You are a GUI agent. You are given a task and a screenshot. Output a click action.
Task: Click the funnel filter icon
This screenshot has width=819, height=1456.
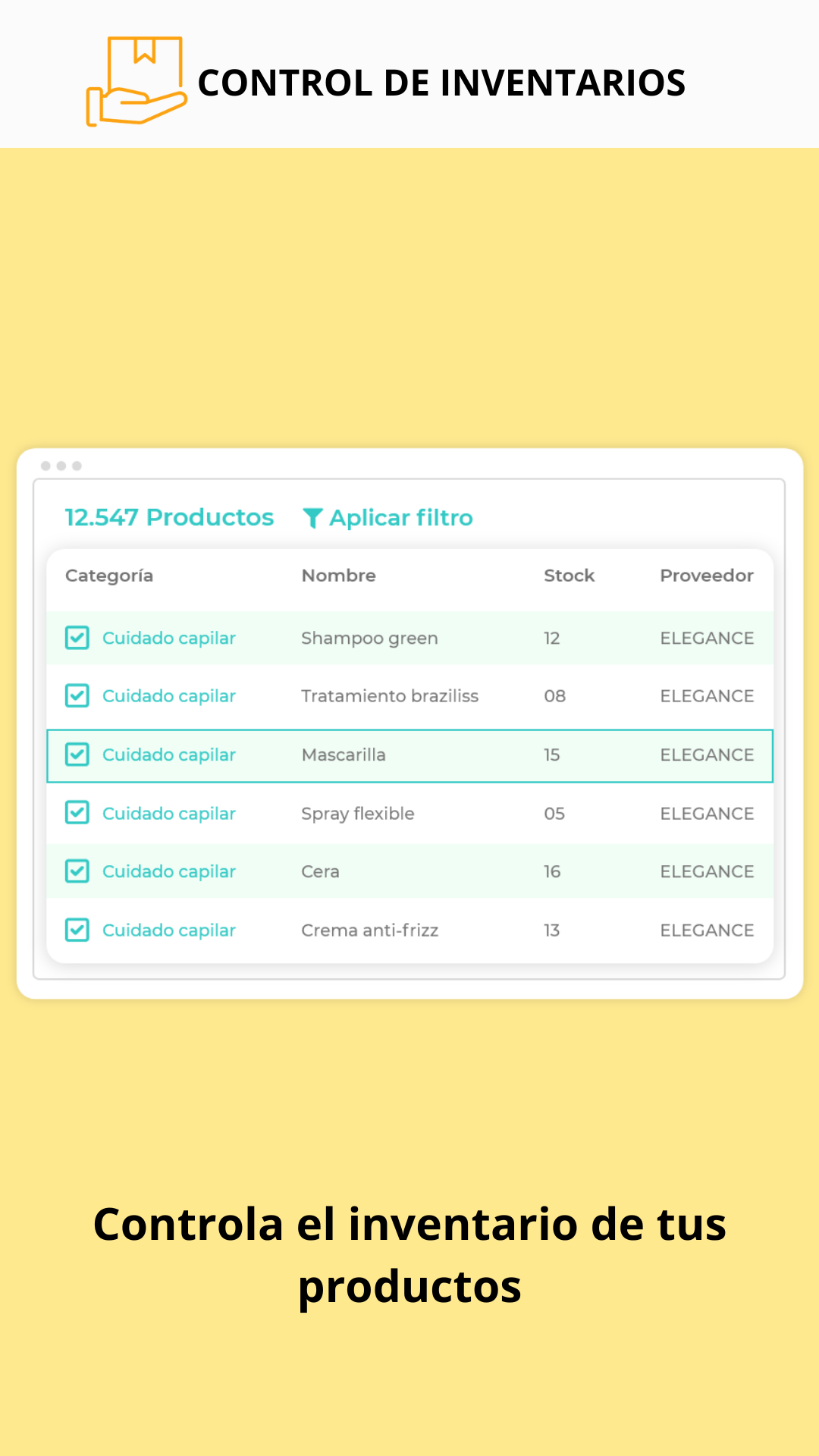point(312,518)
